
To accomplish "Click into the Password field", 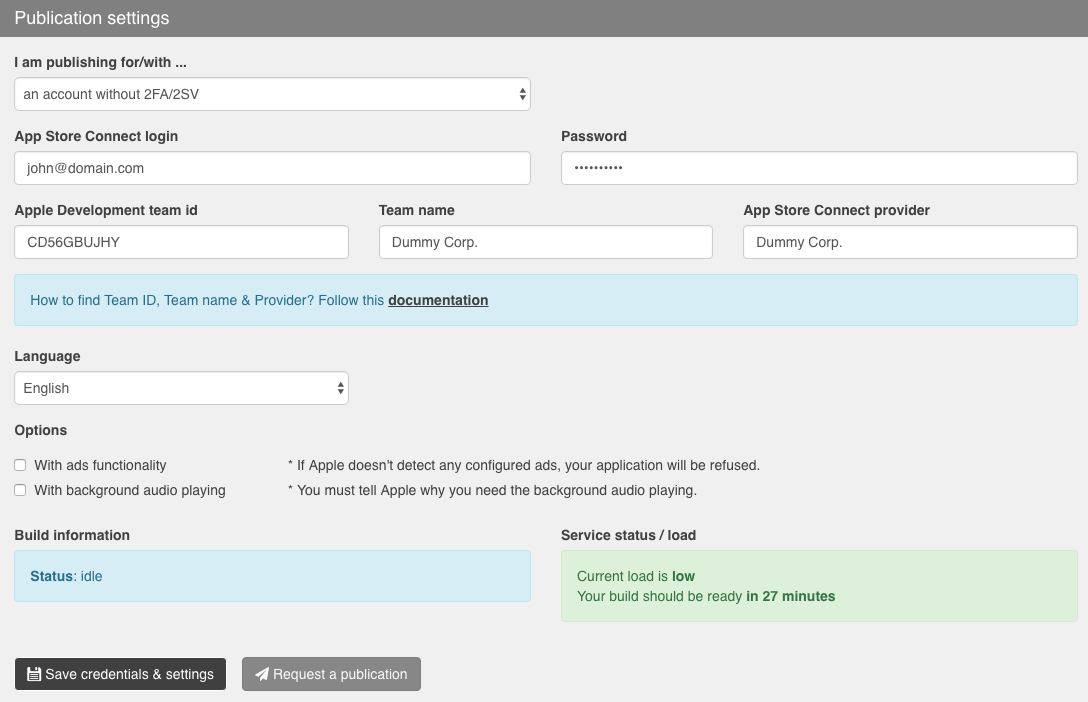I will coord(818,168).
